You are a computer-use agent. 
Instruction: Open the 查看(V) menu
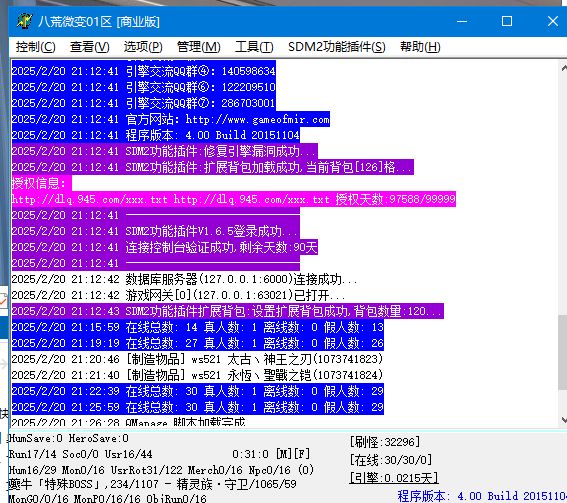tap(89, 47)
